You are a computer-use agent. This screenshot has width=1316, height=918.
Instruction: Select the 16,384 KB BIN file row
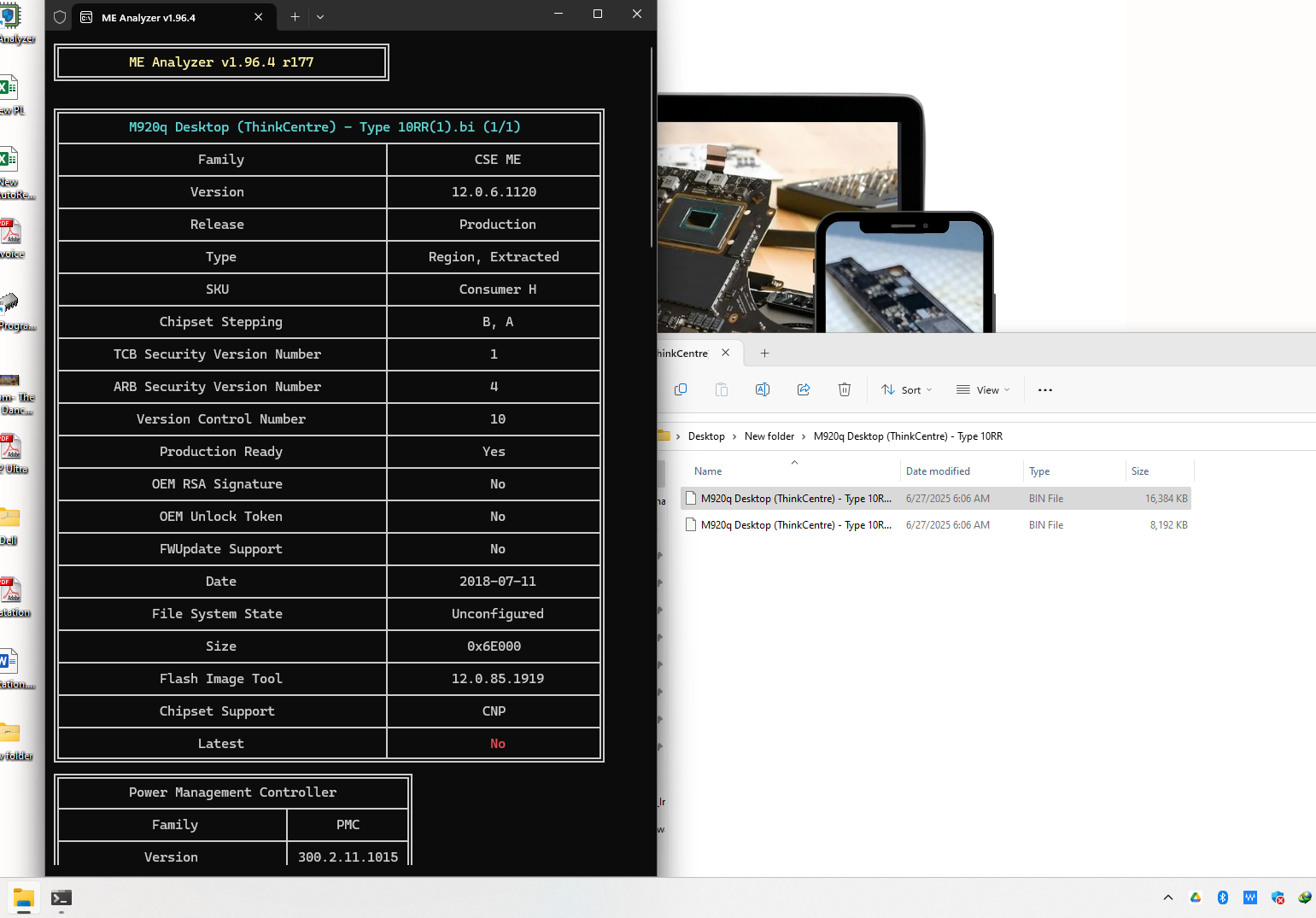[936, 499]
